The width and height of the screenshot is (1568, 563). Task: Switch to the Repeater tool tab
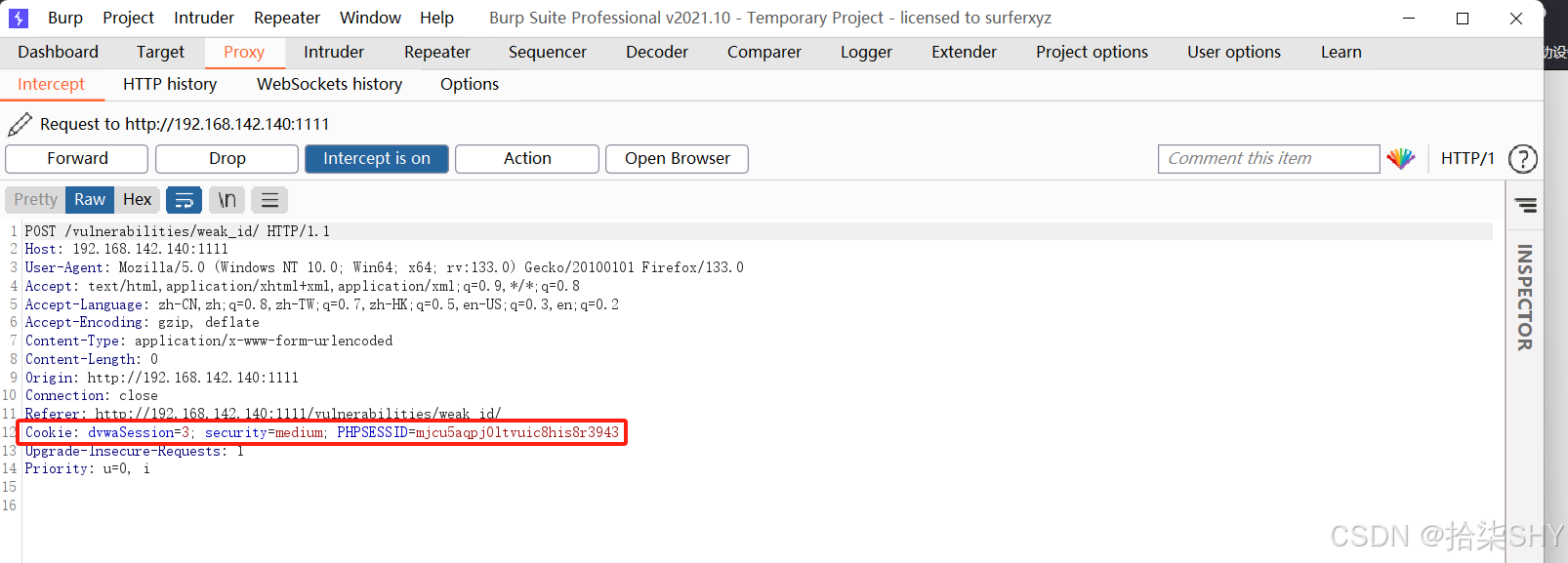[x=437, y=52]
